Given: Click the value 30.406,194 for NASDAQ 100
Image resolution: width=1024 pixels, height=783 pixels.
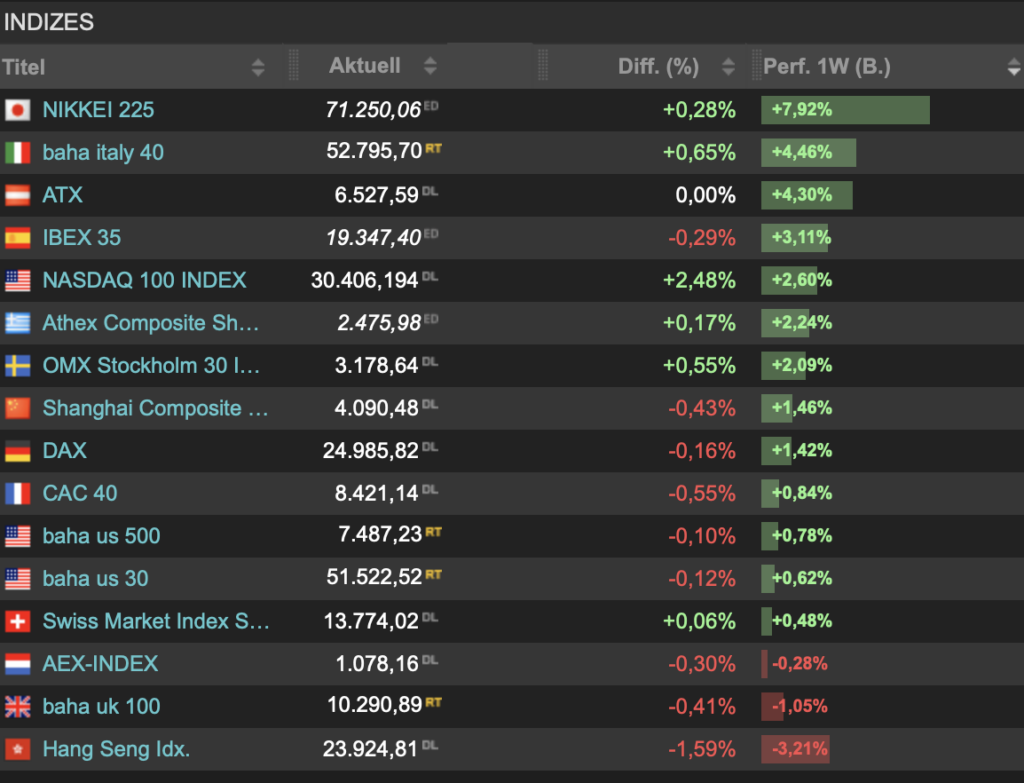Looking at the screenshot, I should [364, 280].
